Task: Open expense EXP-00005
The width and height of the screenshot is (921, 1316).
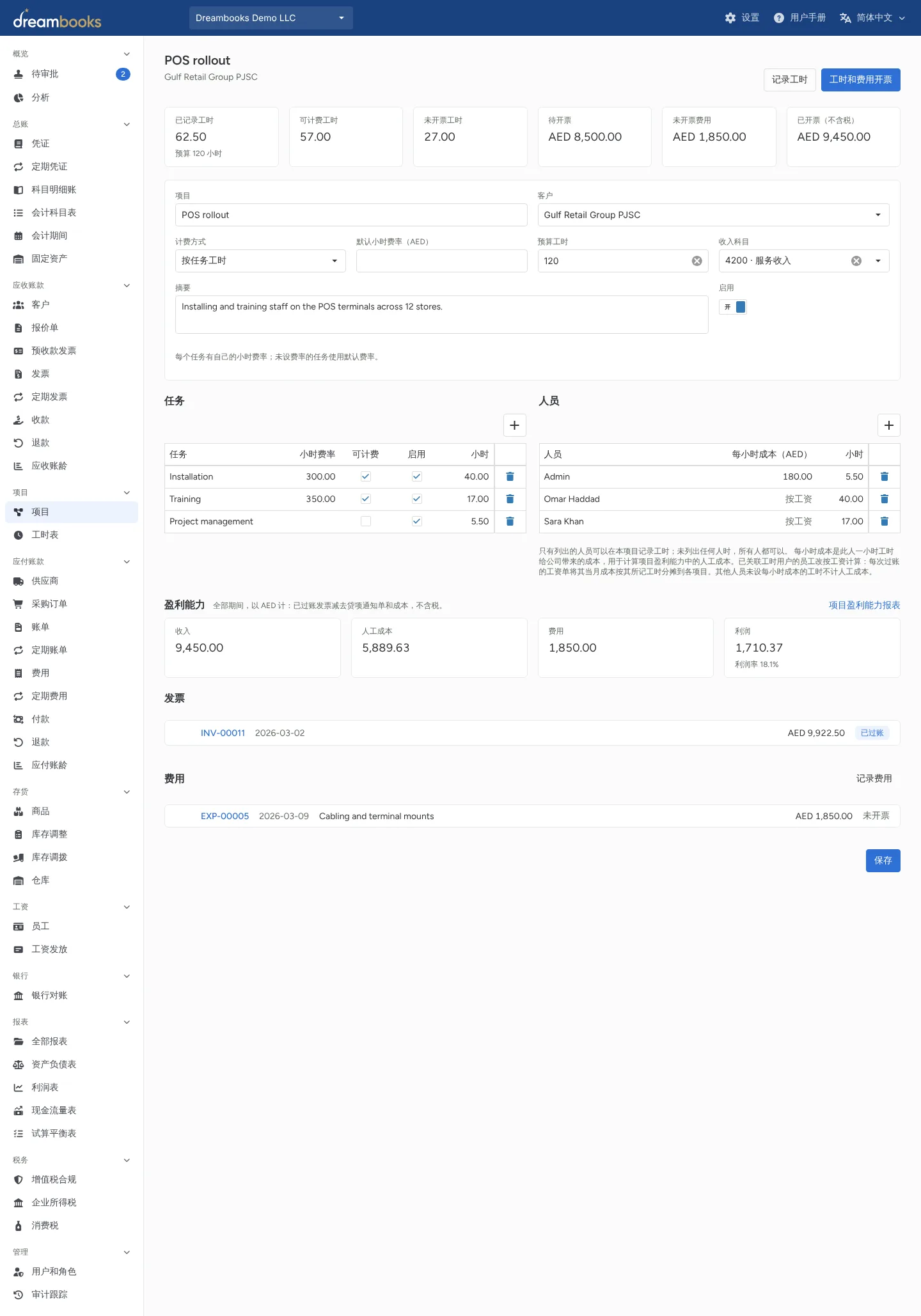Action: coord(224,816)
